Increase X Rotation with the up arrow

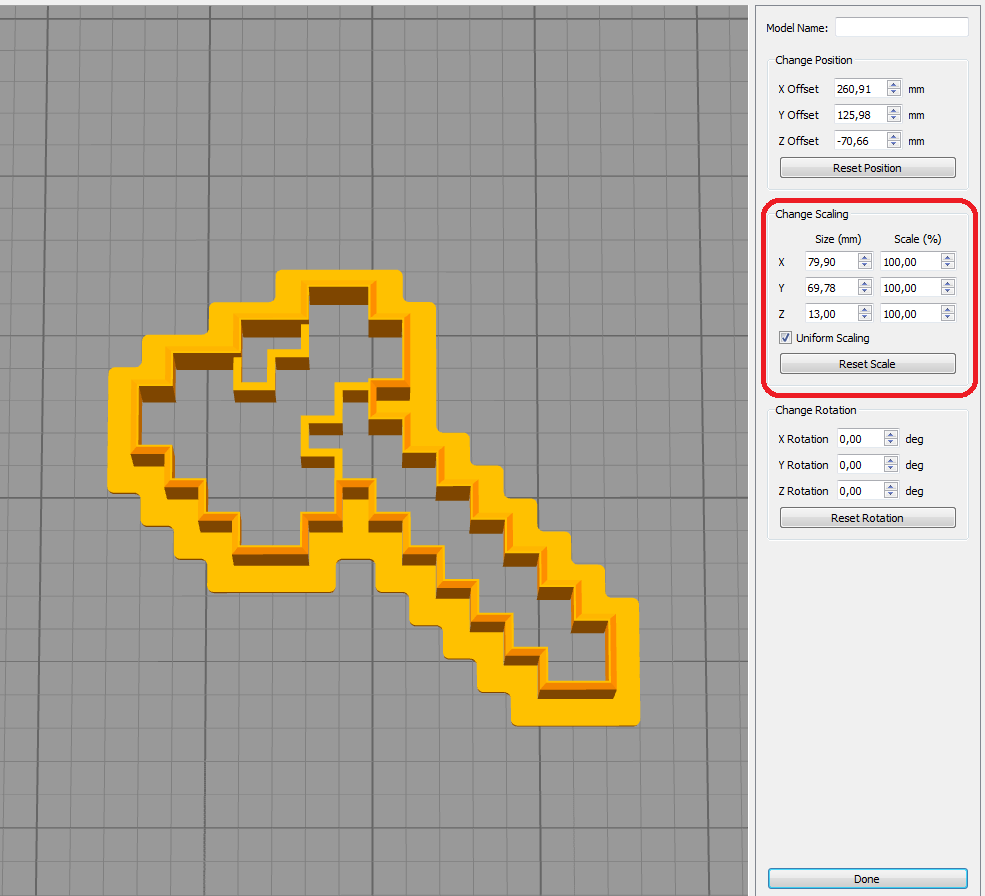[x=890, y=434]
